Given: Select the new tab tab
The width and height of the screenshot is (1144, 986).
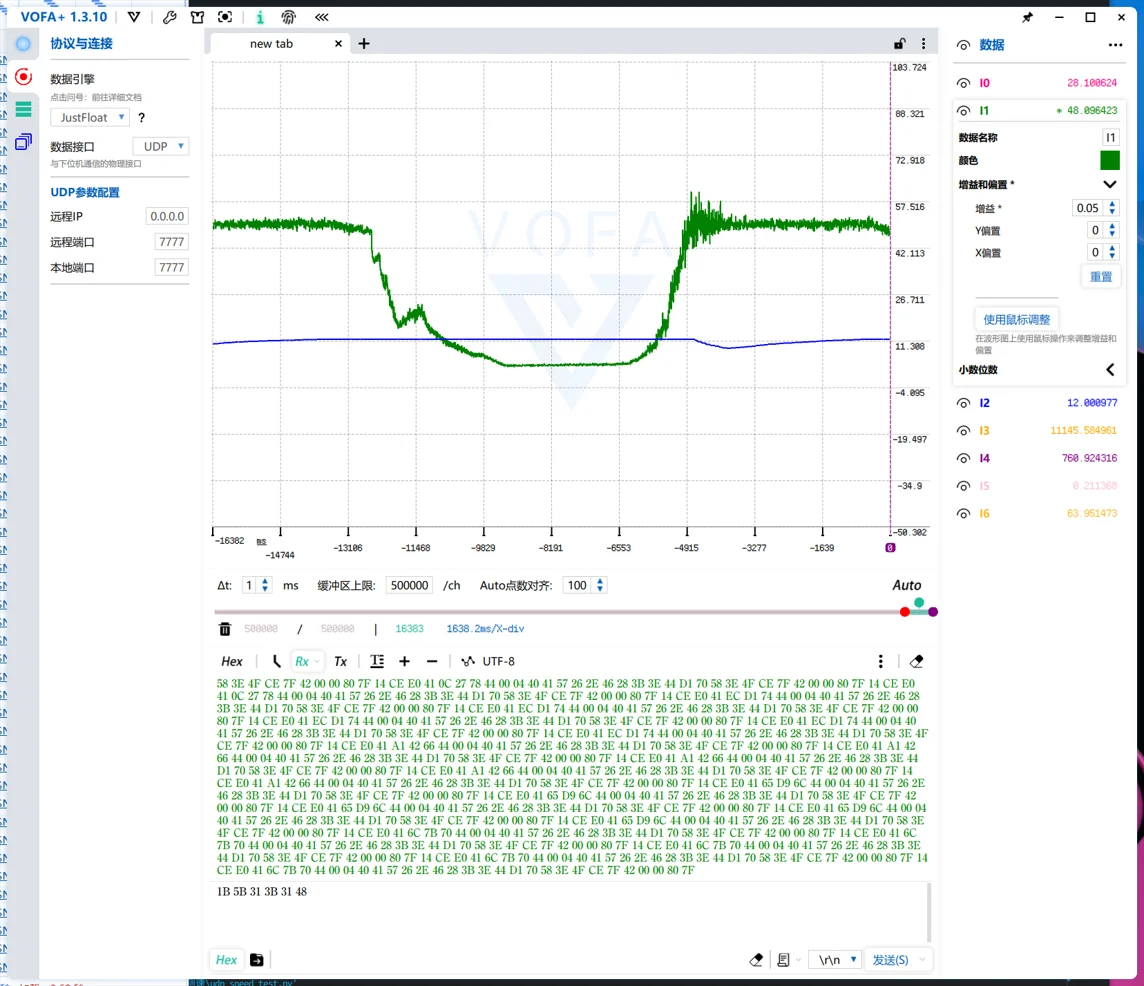Looking at the screenshot, I should pyautogui.click(x=271, y=44).
